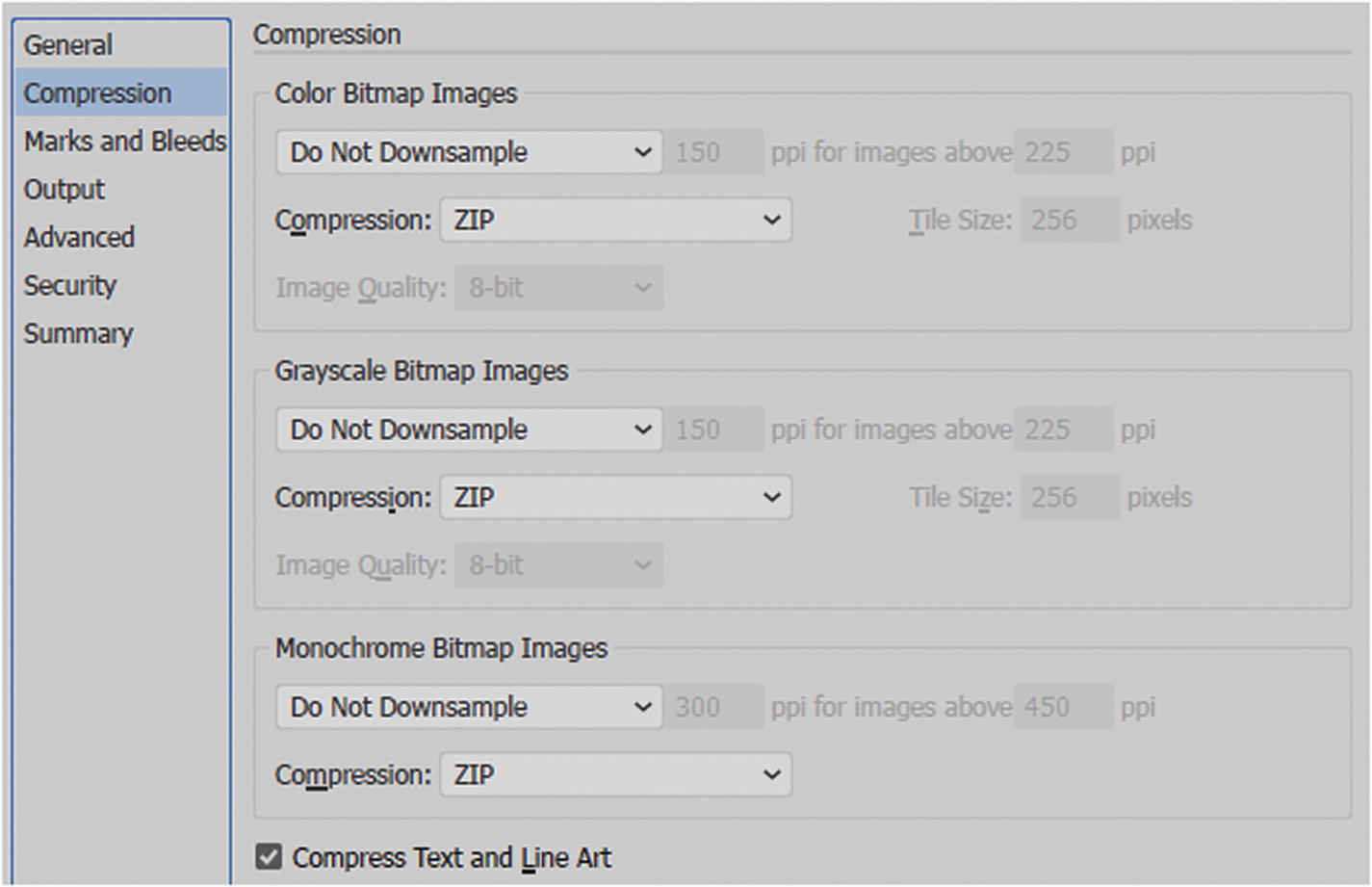Screen dimensions: 1372x887
Task: Open the Grayscale Compression ZIP dropdown
Action: [614, 497]
